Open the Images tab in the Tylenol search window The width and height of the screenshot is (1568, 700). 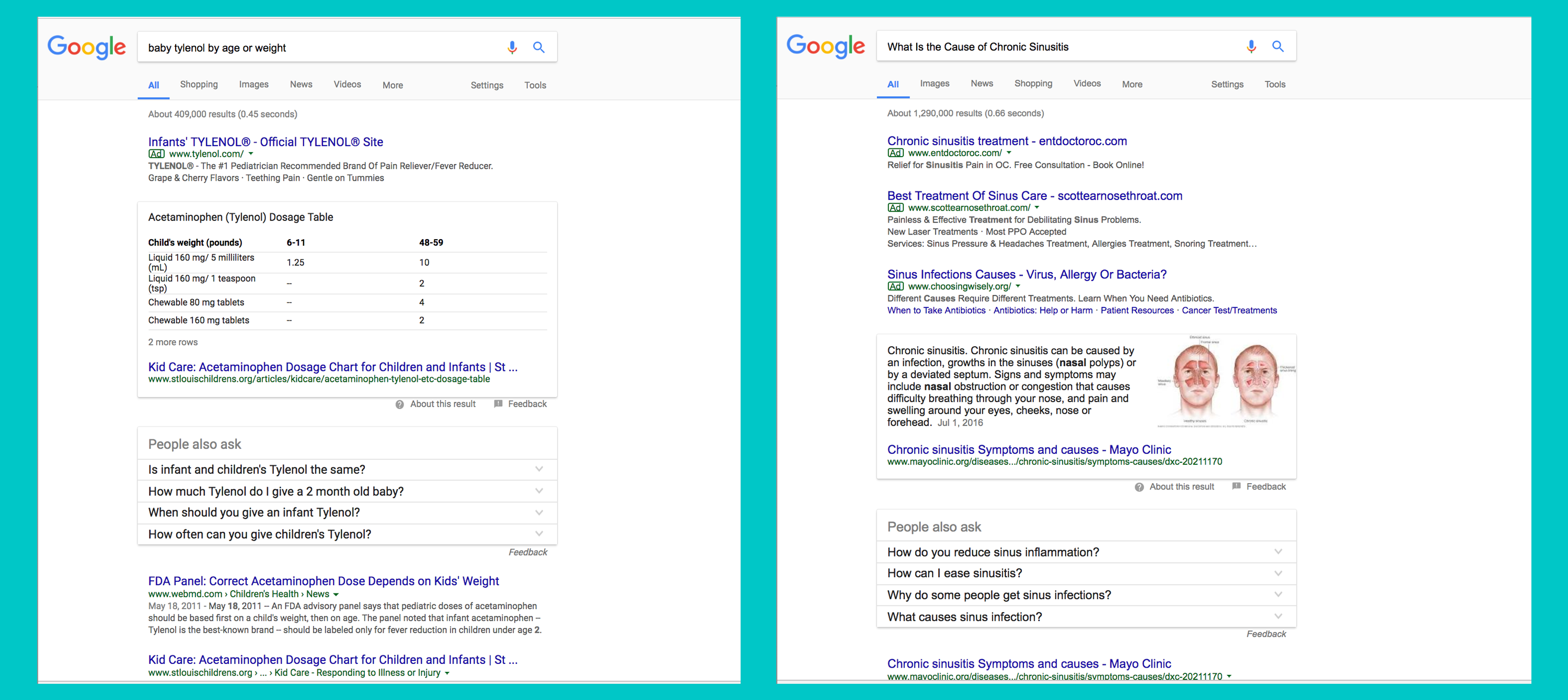(x=253, y=85)
